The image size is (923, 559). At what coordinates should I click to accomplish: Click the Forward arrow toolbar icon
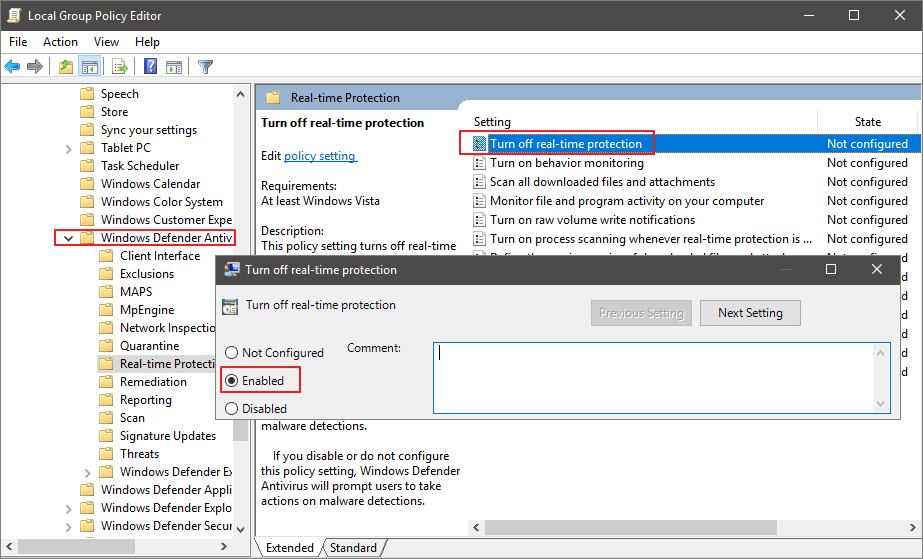click(35, 67)
